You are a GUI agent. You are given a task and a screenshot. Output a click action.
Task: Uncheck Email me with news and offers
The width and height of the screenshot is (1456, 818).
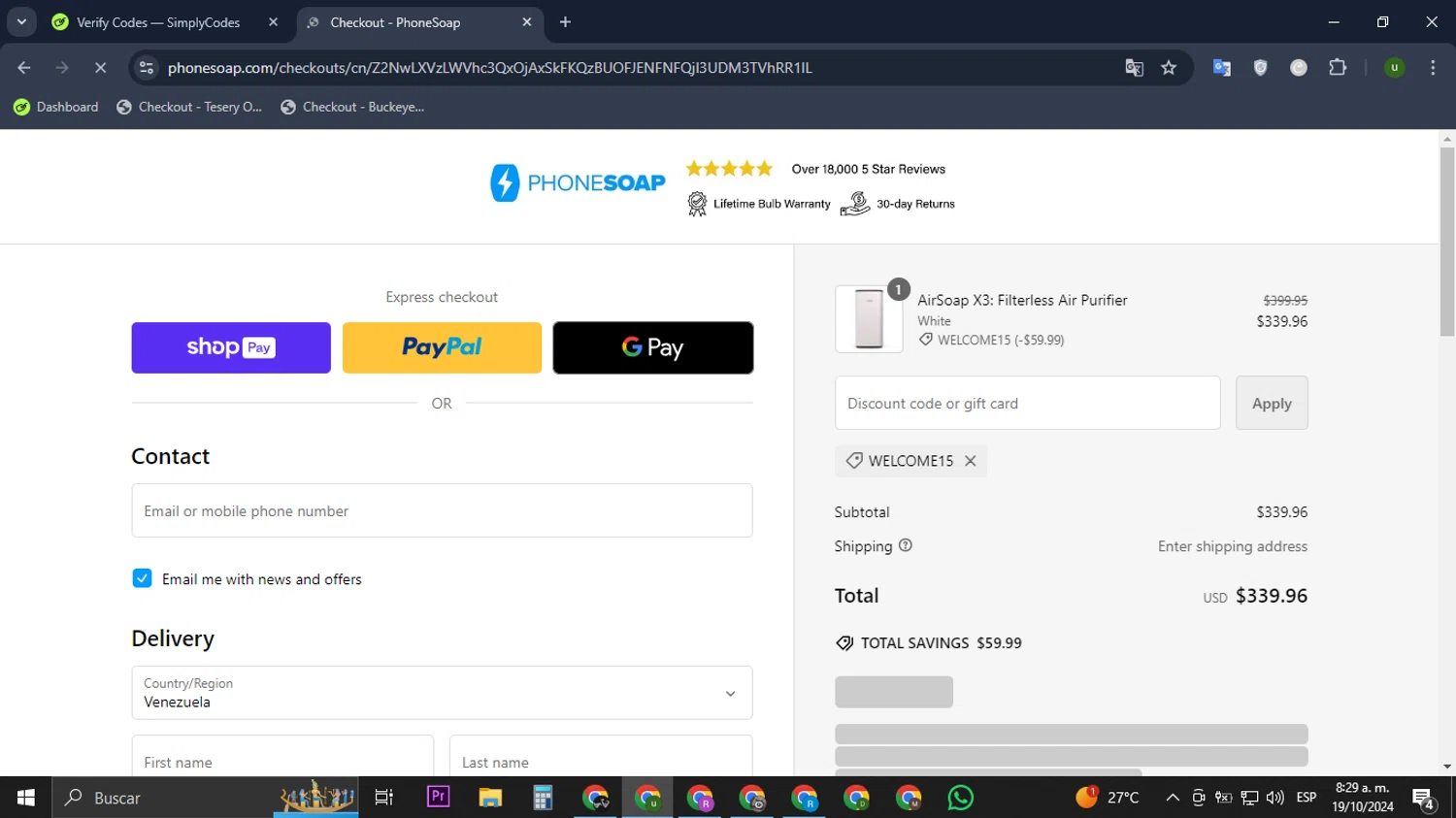click(142, 578)
